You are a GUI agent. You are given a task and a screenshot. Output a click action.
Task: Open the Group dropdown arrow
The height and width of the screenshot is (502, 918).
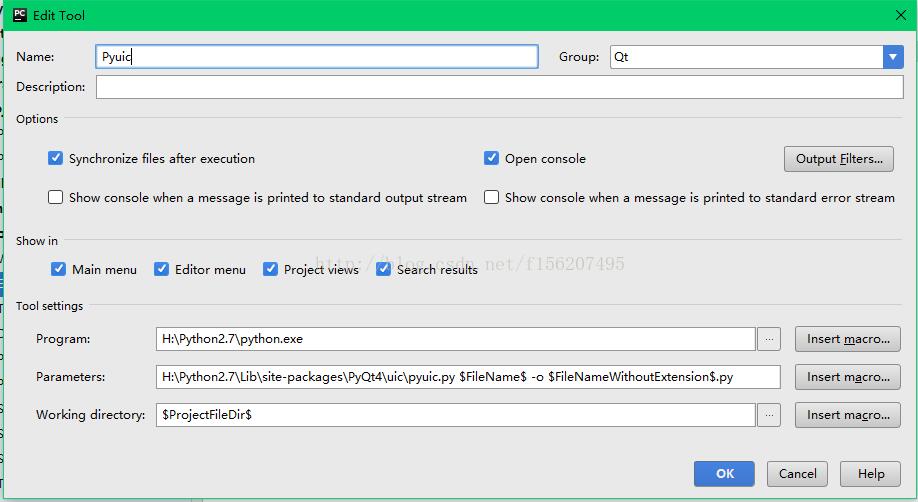point(893,57)
